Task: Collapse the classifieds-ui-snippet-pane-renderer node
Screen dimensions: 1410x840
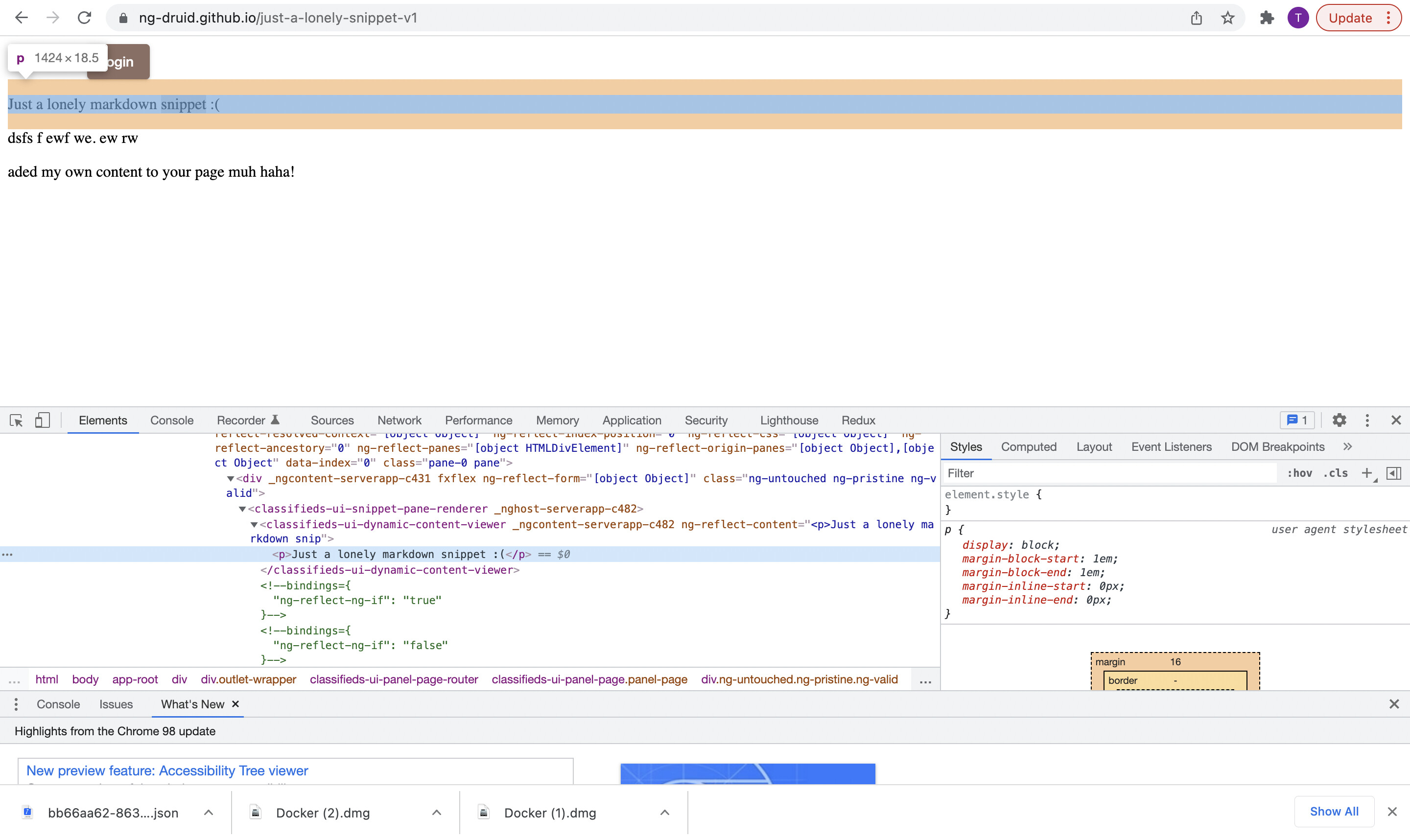Action: 242,509
